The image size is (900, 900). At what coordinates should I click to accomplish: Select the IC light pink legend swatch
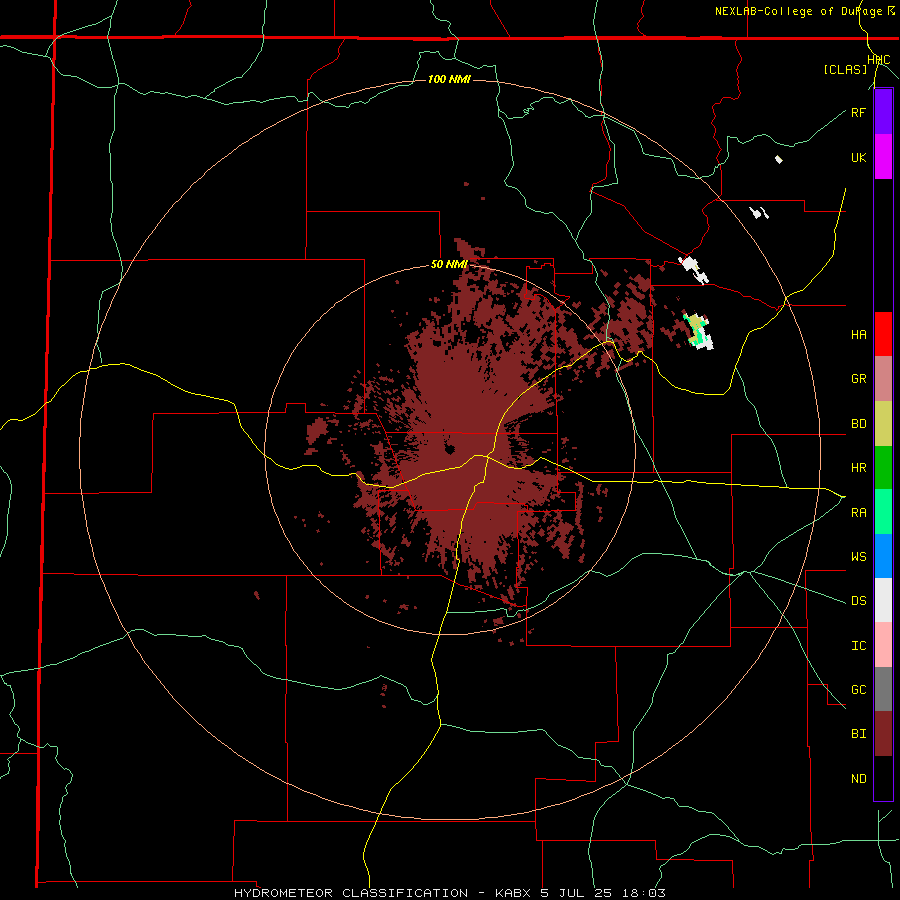click(883, 645)
